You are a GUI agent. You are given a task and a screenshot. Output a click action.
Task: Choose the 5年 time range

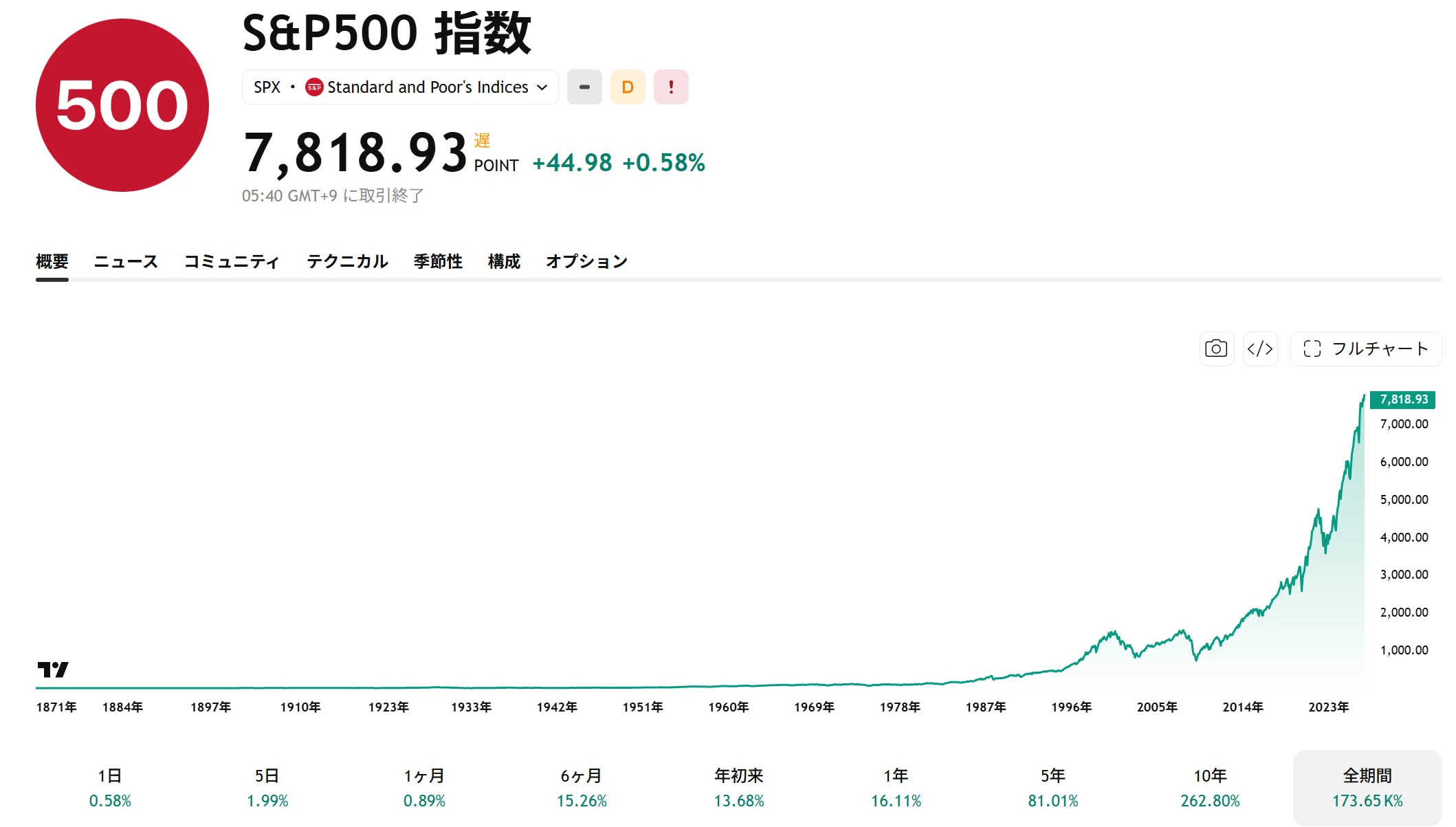tap(1053, 788)
